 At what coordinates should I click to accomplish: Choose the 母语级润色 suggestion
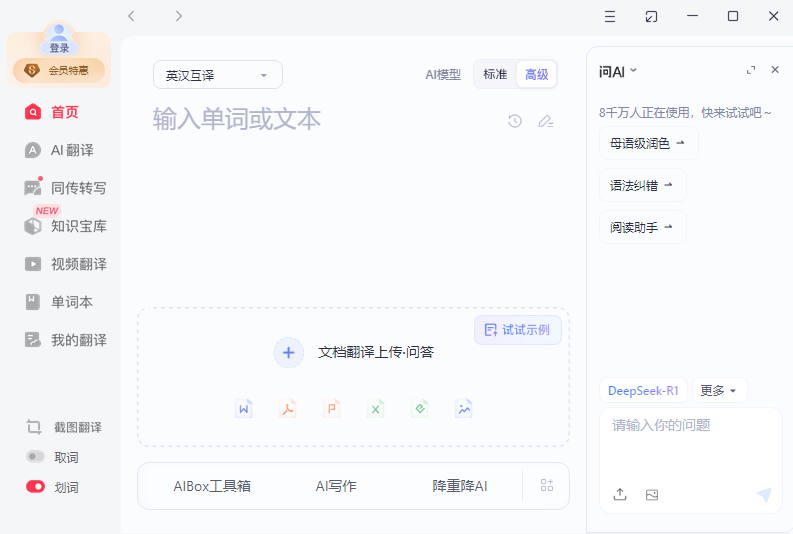pos(648,143)
